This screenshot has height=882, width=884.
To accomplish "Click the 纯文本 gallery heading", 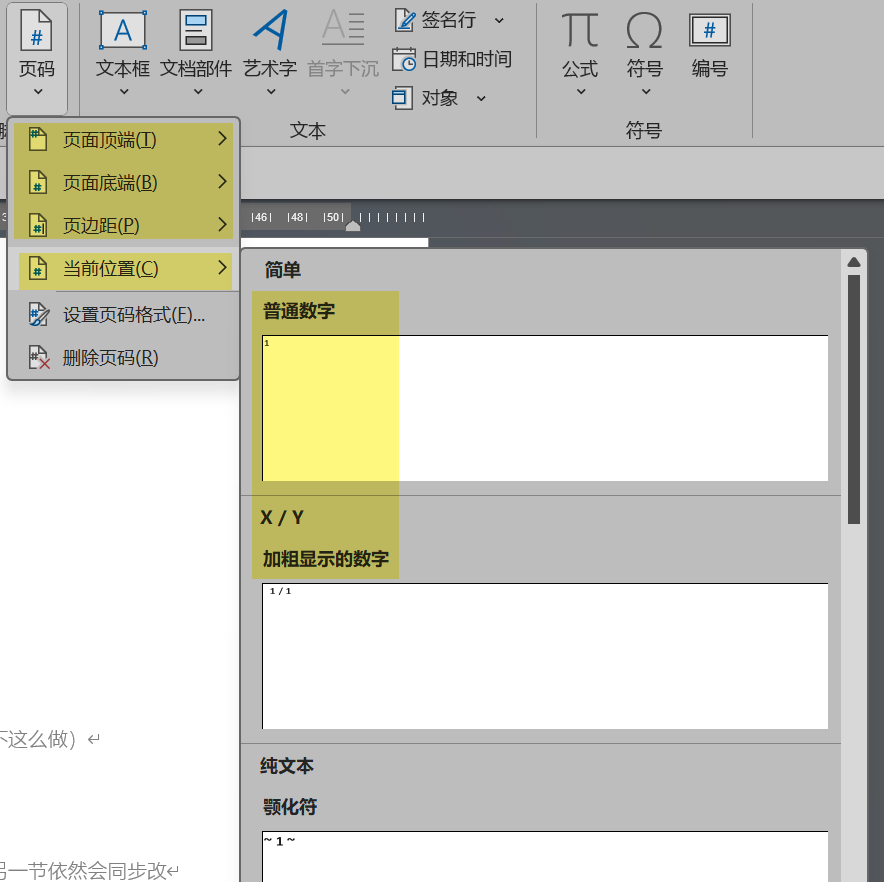I will [287, 766].
